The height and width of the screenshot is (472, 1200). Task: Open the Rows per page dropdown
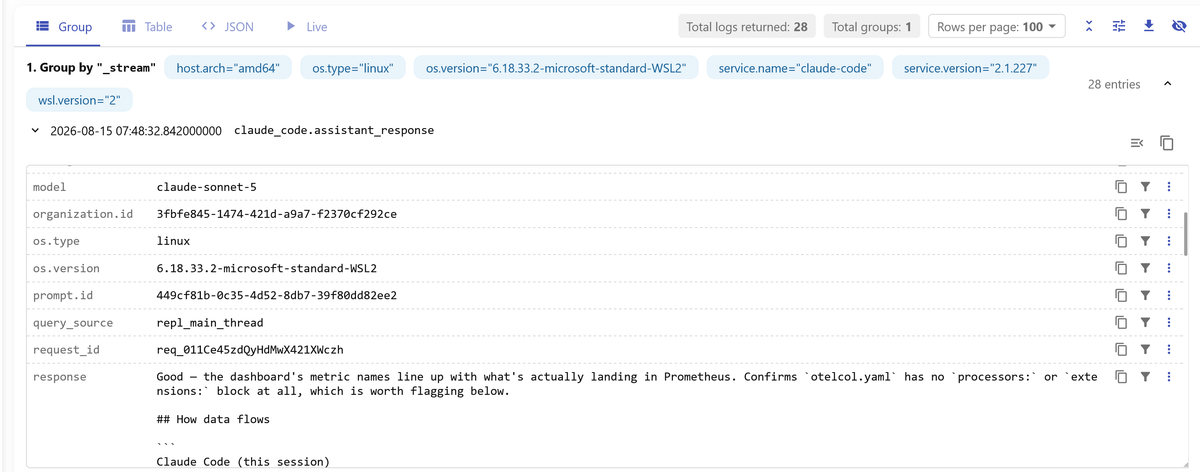click(x=996, y=27)
